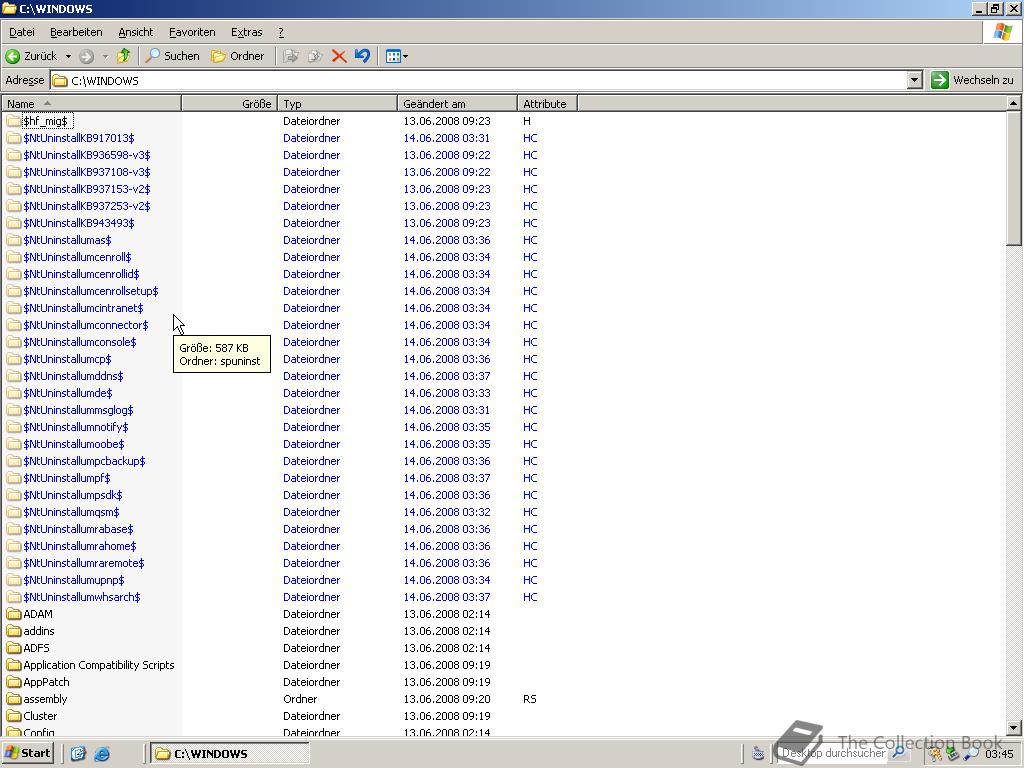The image size is (1024, 768).
Task: Select the $NtUninstallKB917013$ folder icon
Action: [x=14, y=138]
